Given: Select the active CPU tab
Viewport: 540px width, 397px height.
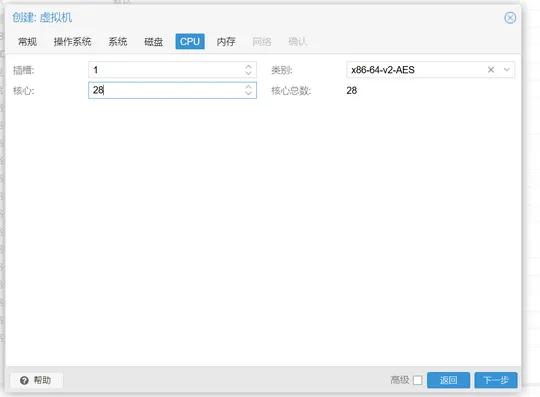Looking at the screenshot, I should pos(190,42).
